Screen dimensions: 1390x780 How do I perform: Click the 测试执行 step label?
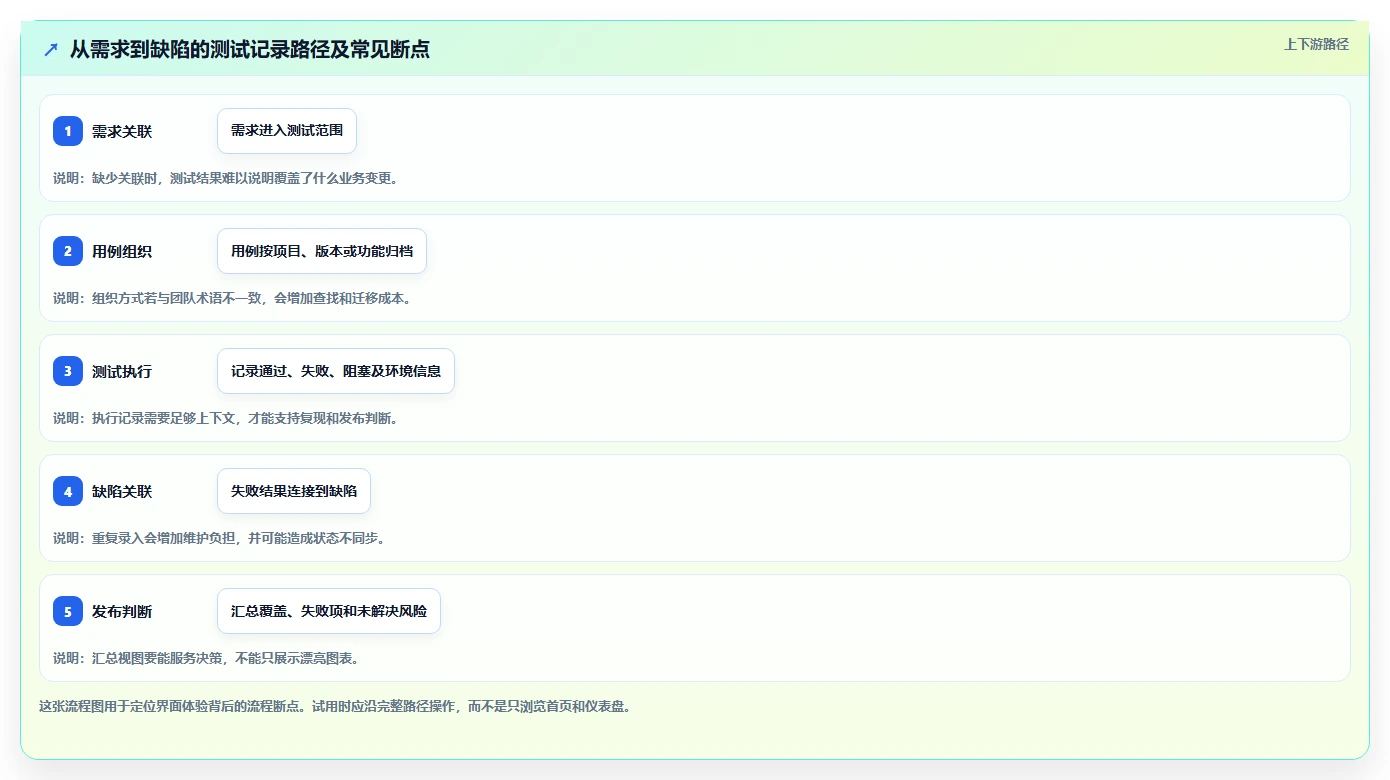[122, 371]
